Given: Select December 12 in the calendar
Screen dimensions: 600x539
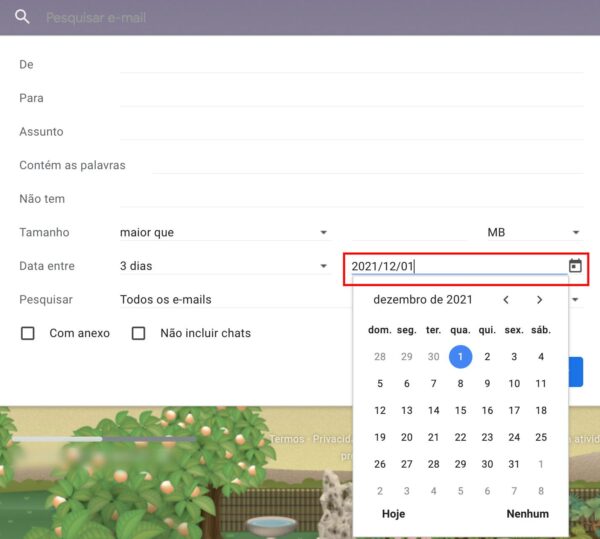Looking at the screenshot, I should point(380,410).
